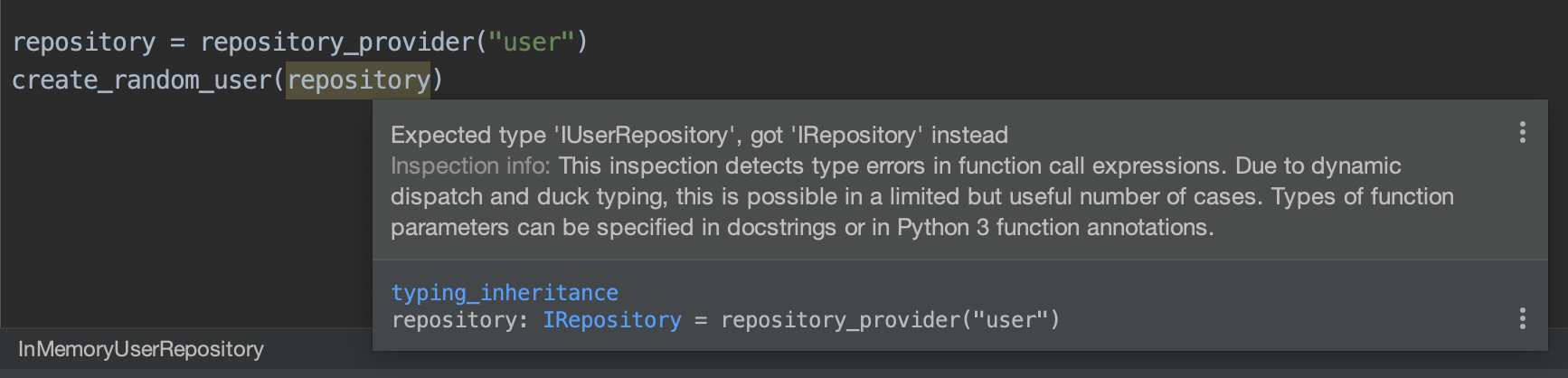Click 'IUserRepository' in the error message
1568x378 pixels.
pyautogui.click(x=647, y=135)
